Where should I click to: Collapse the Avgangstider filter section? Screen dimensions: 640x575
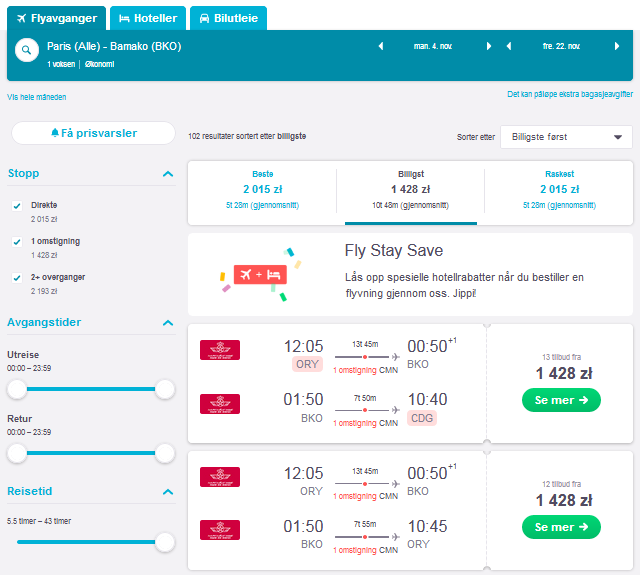(x=168, y=323)
